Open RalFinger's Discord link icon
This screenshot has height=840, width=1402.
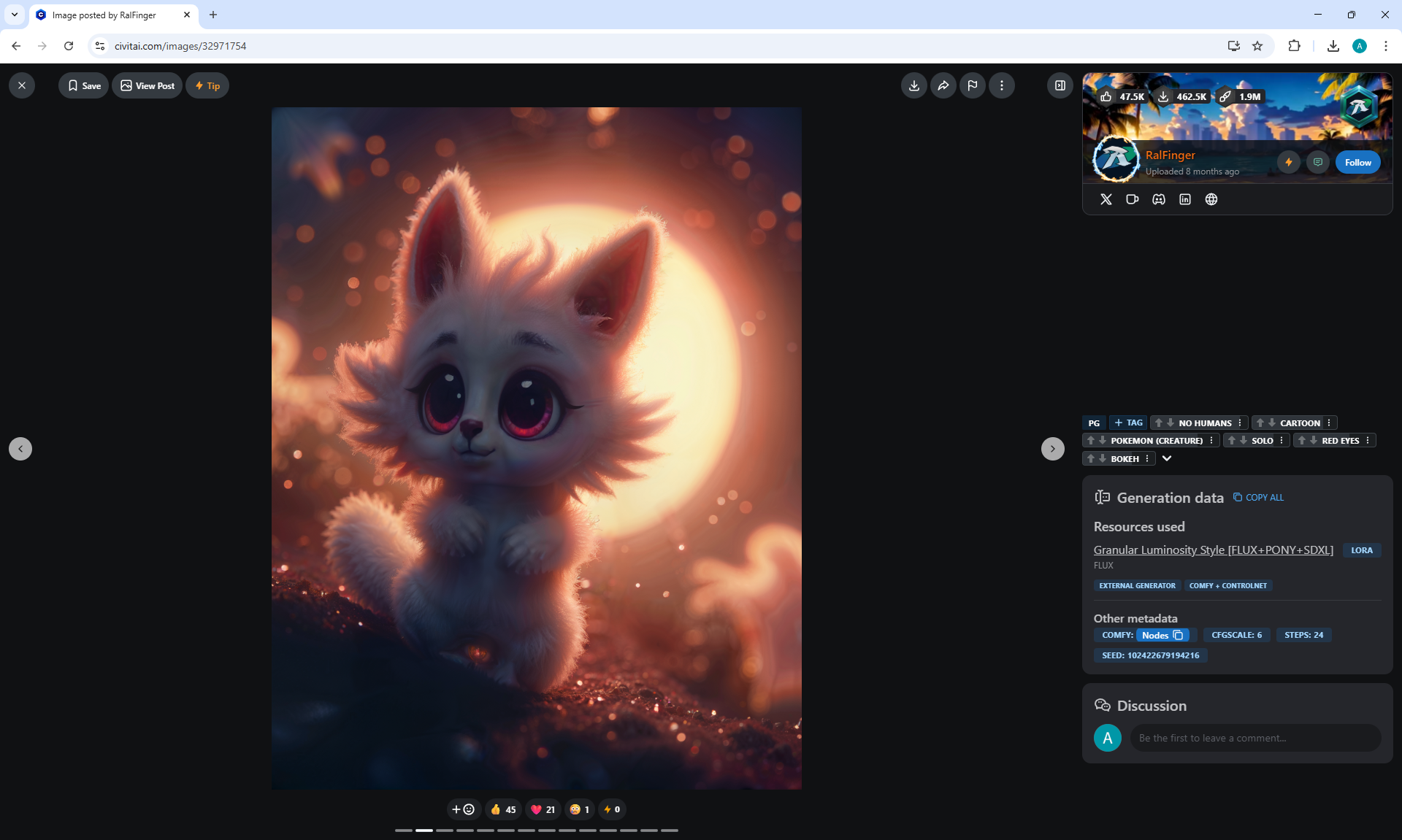pos(1158,199)
